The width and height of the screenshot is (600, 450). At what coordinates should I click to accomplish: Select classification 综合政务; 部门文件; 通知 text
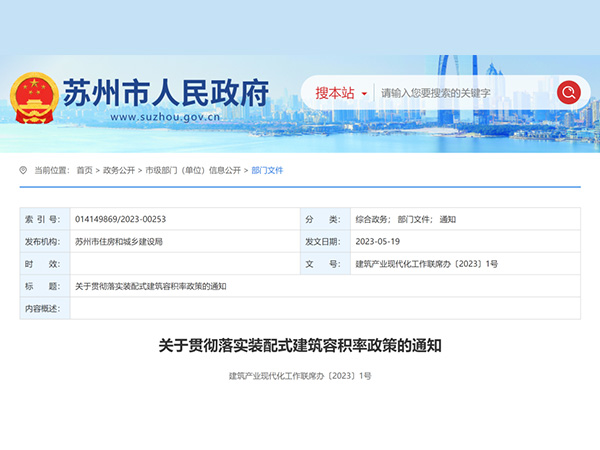tap(406, 219)
